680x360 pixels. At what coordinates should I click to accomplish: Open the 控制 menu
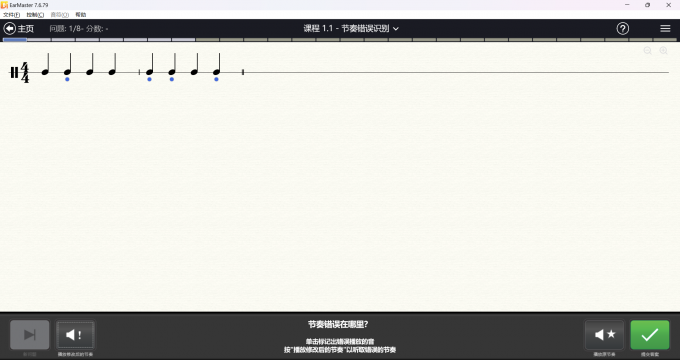[35, 15]
